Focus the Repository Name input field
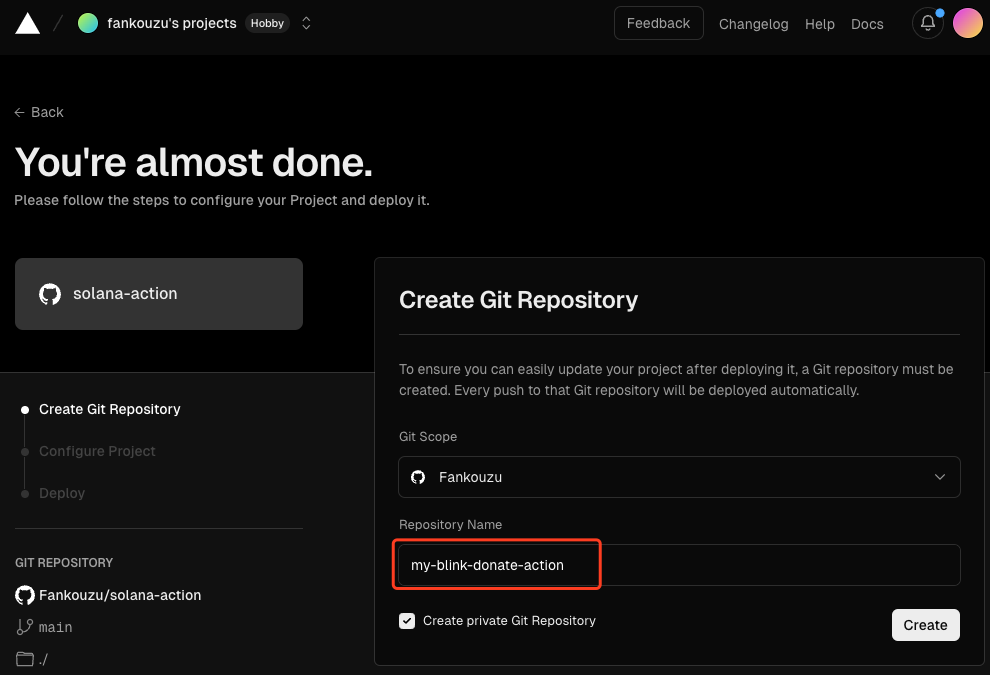The image size is (990, 675). [679, 564]
